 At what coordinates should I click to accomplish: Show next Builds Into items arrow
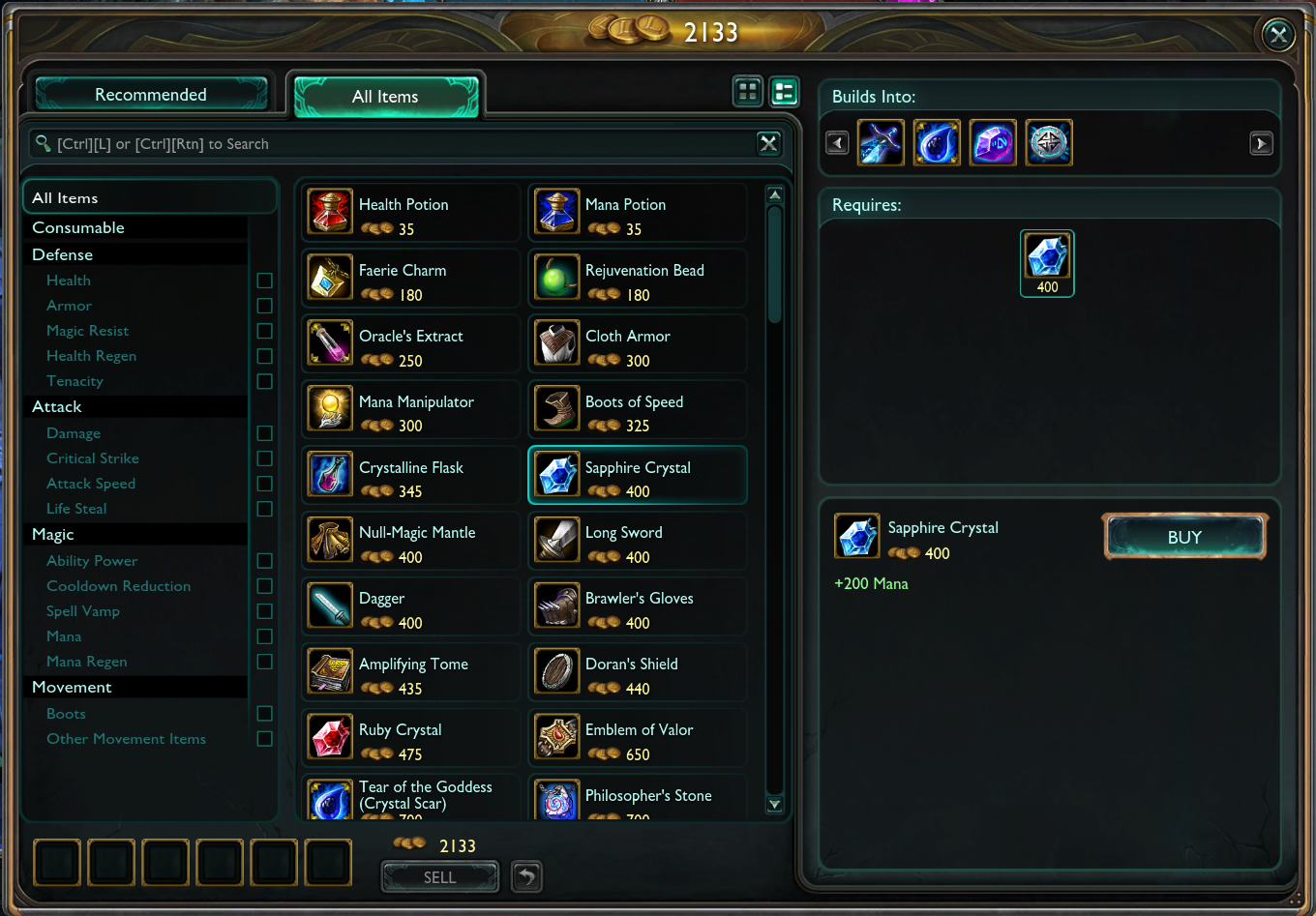[1260, 144]
